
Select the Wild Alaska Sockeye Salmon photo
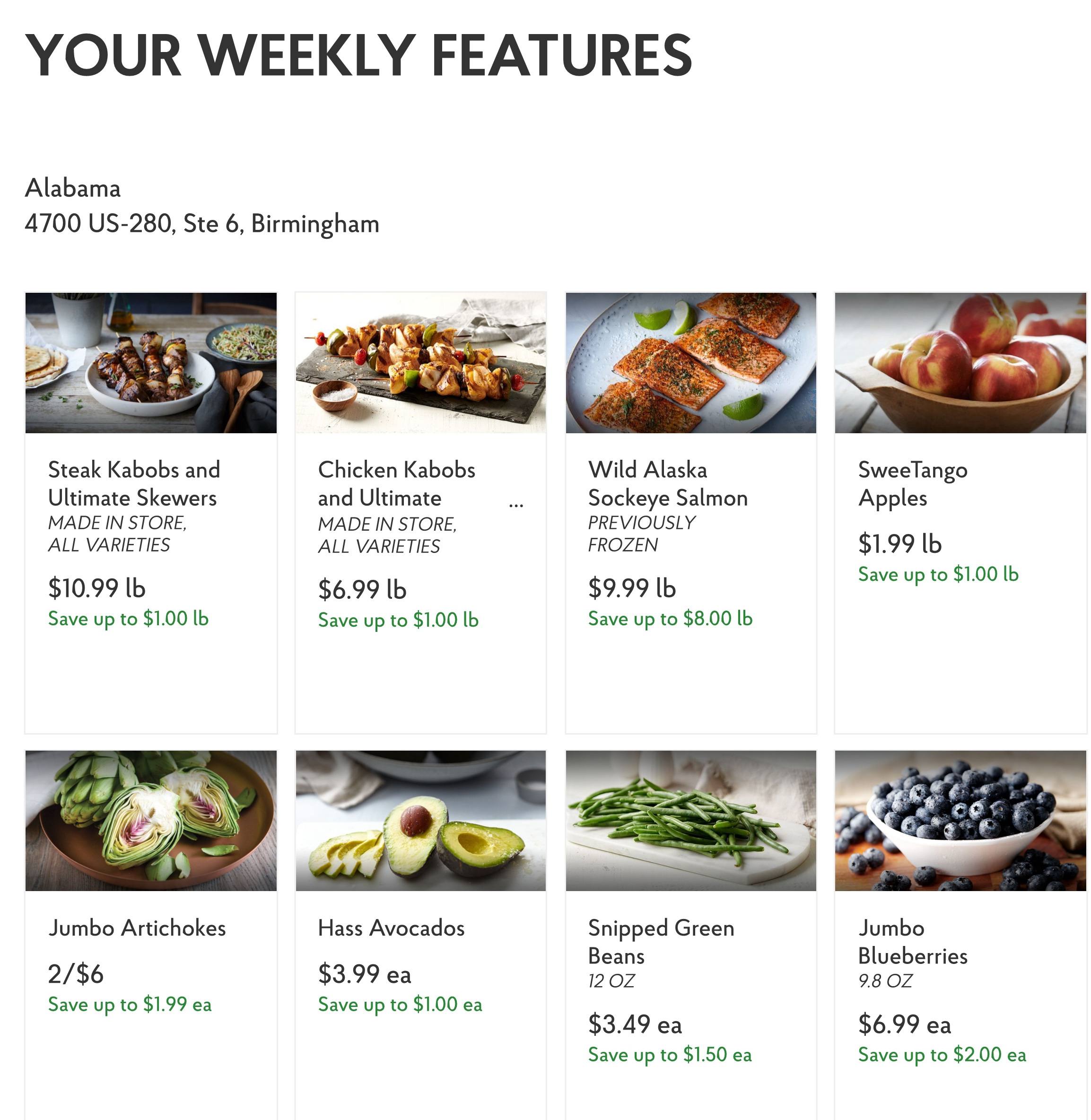pos(690,363)
